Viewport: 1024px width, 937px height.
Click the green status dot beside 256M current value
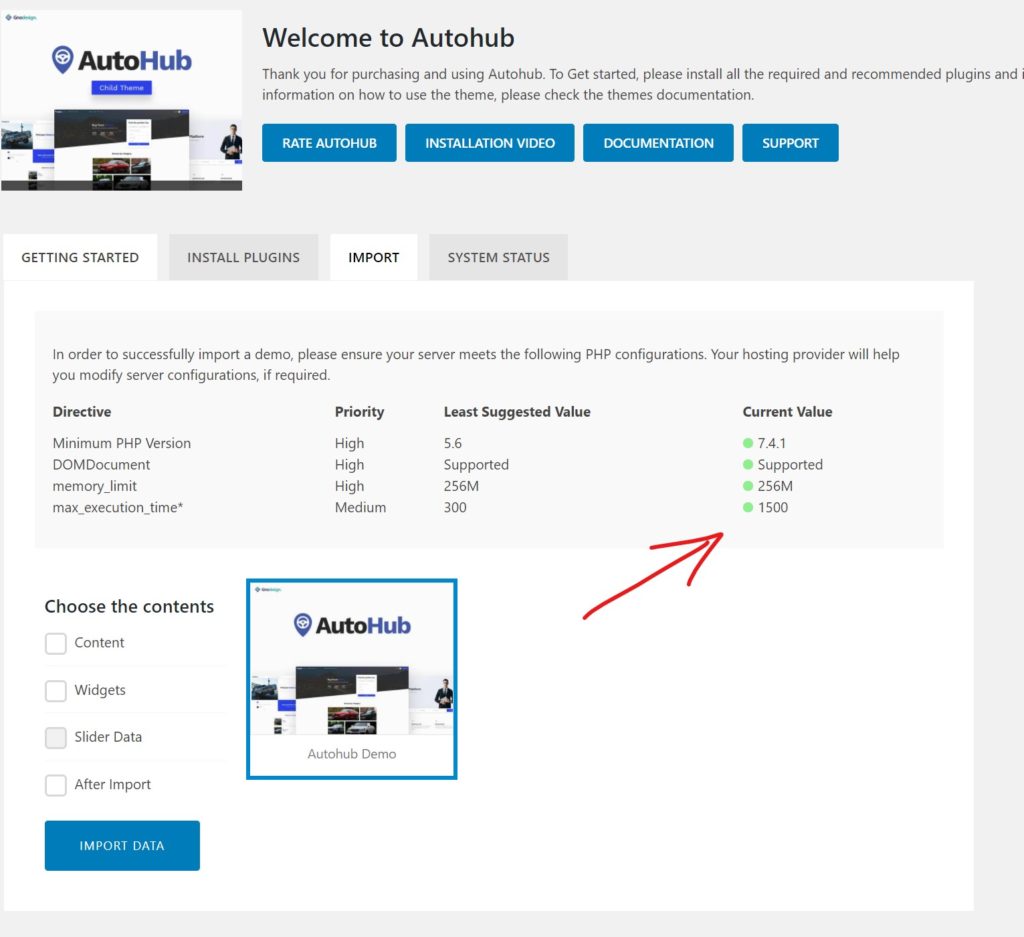point(748,486)
